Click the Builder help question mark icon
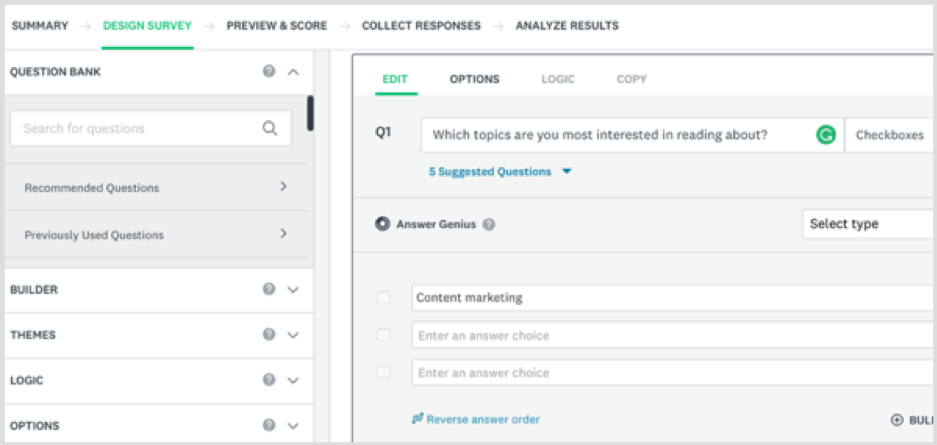Image resolution: width=937 pixels, height=445 pixels. click(269, 289)
